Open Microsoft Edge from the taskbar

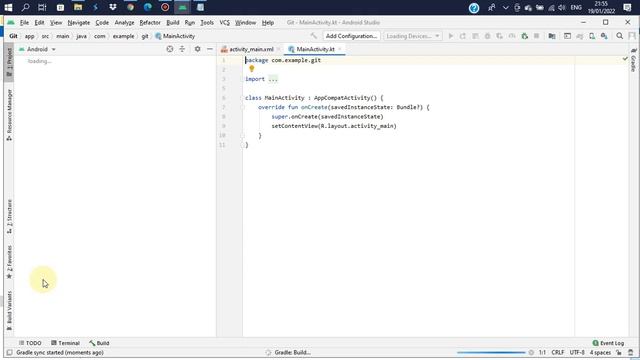coord(148,7)
